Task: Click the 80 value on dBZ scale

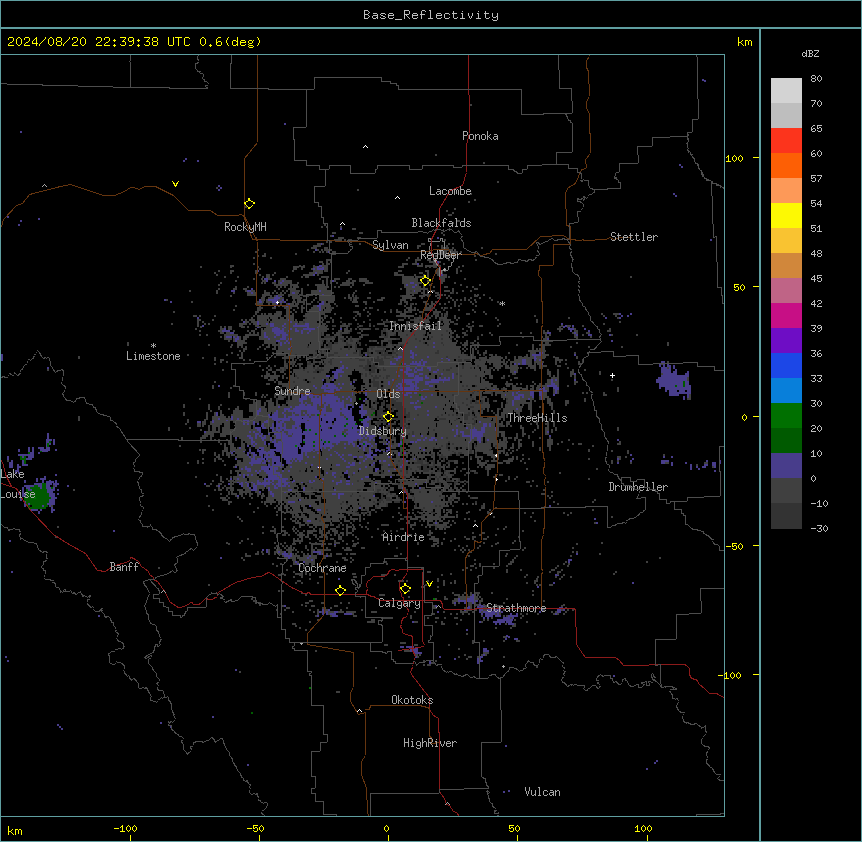Action: (816, 79)
